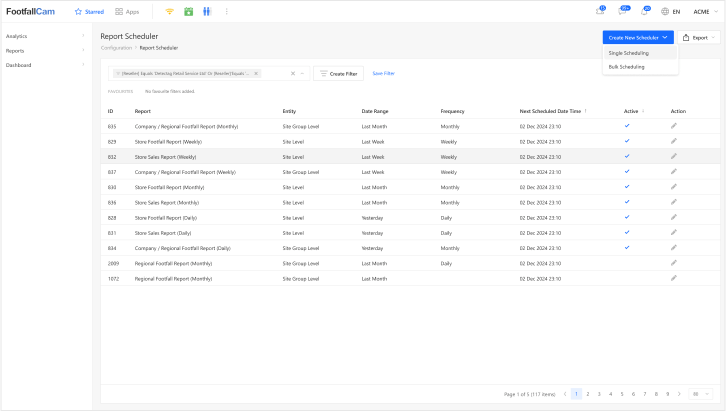Open the Apps grid
The height and width of the screenshot is (411, 726).
127,12
